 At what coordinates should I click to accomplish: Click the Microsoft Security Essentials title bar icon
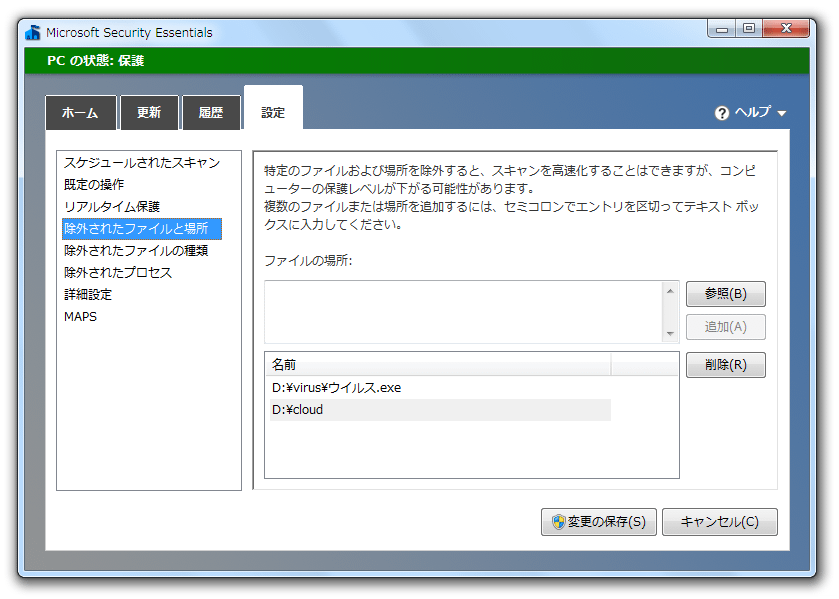coord(33,33)
